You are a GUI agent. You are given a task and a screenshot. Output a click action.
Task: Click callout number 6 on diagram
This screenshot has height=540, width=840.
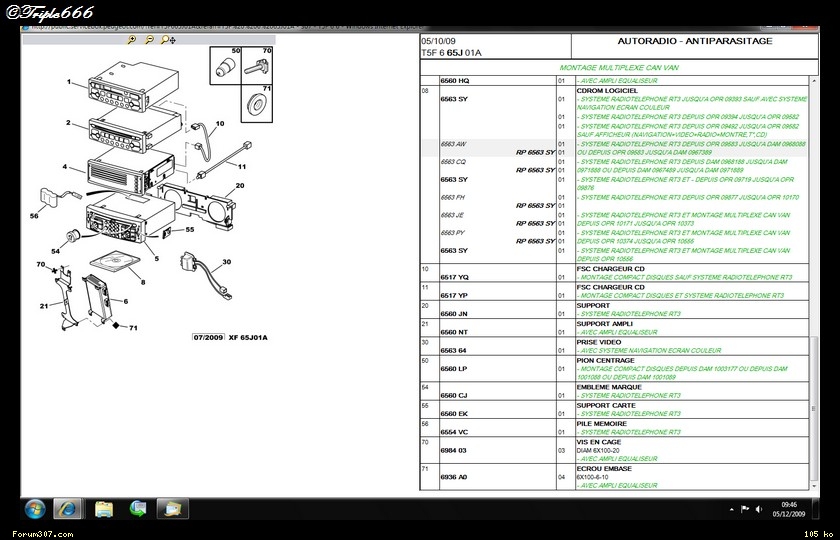(126, 302)
